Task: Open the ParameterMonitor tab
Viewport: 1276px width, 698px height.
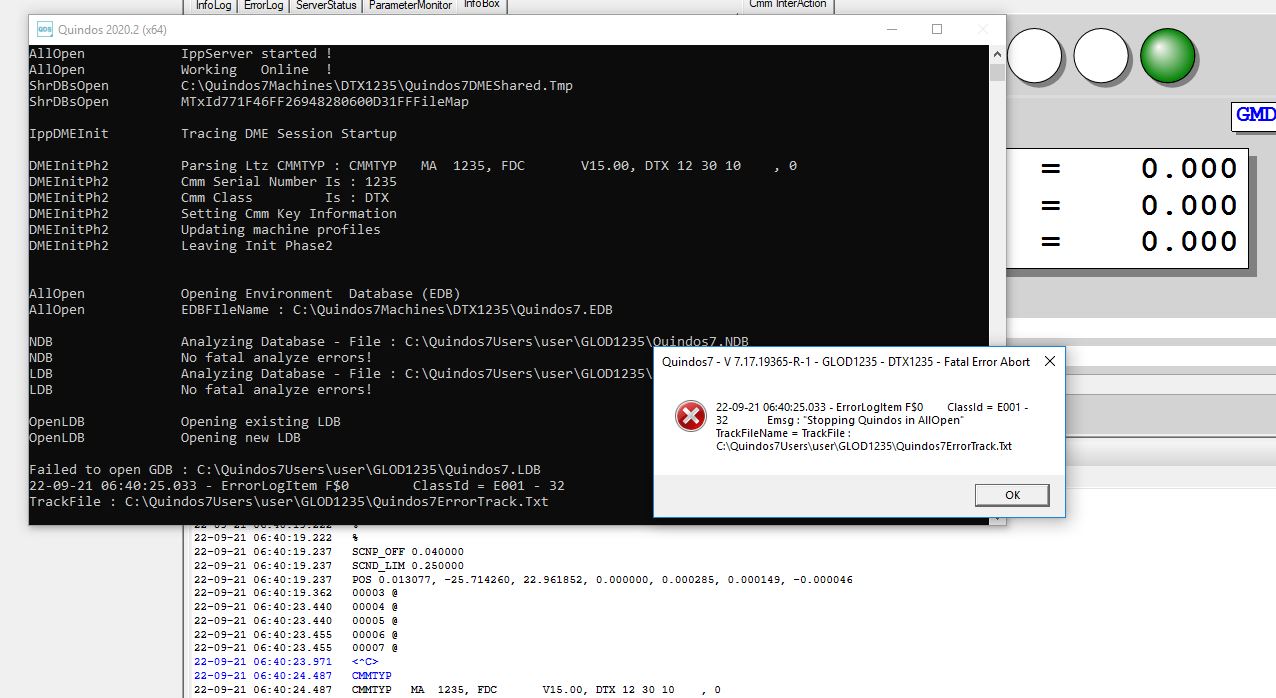Action: click(x=410, y=5)
